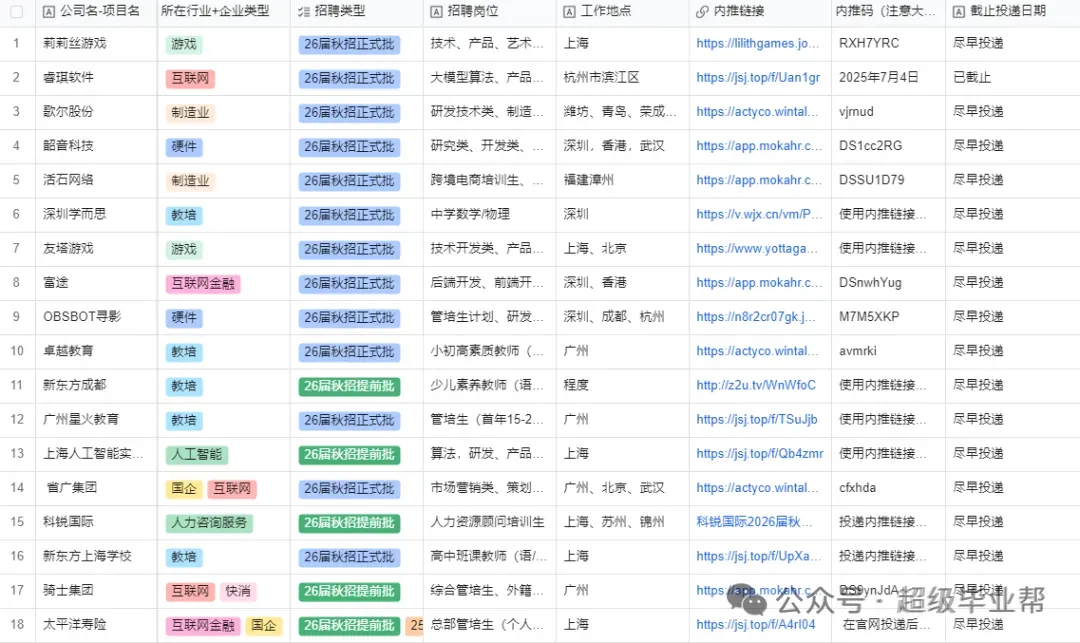Select the 福建漳州 location cell
The image size is (1080, 643).
[x=623, y=180]
